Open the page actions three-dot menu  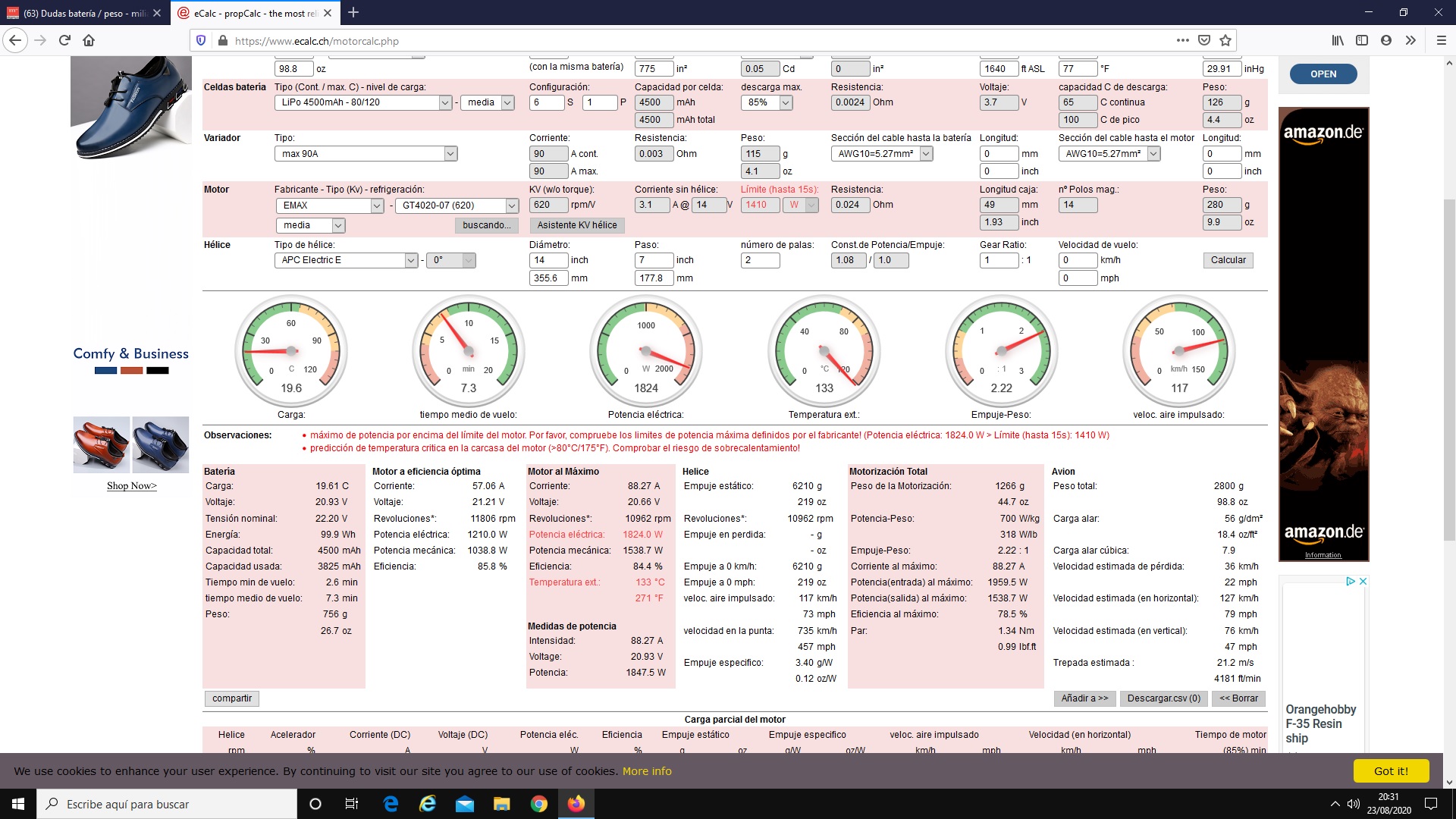click(x=1182, y=41)
